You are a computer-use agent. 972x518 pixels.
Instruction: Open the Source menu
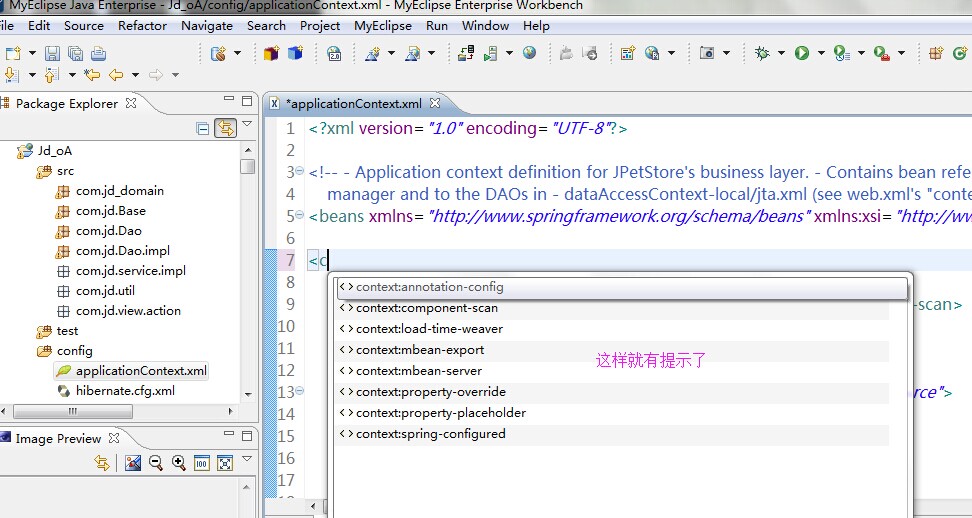point(84,25)
